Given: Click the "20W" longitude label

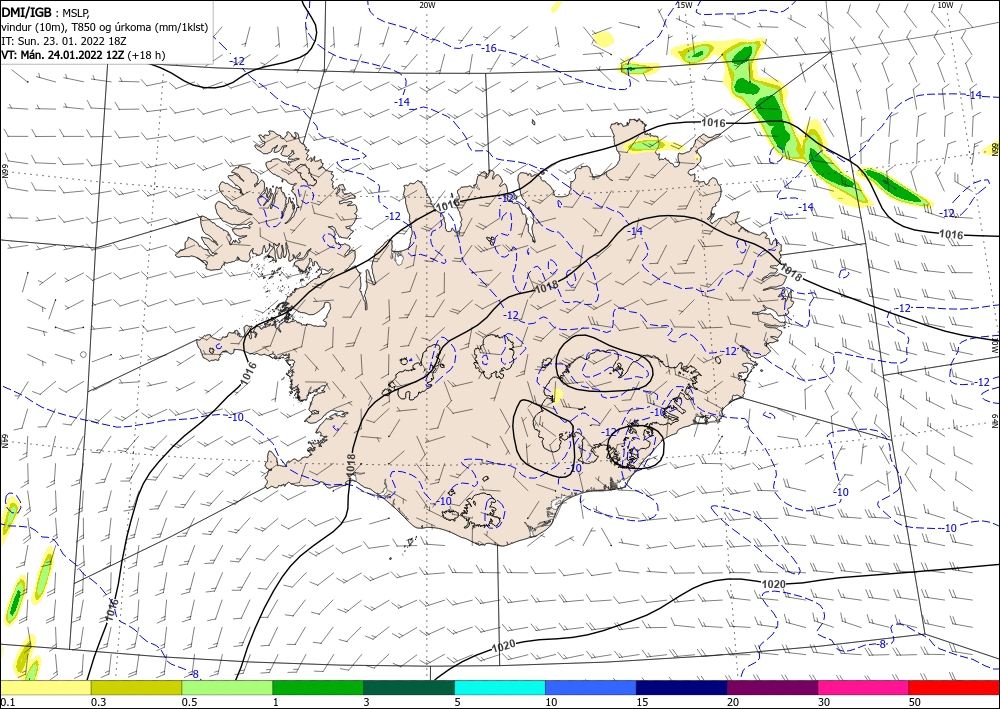Looking at the screenshot, I should [427, 5].
